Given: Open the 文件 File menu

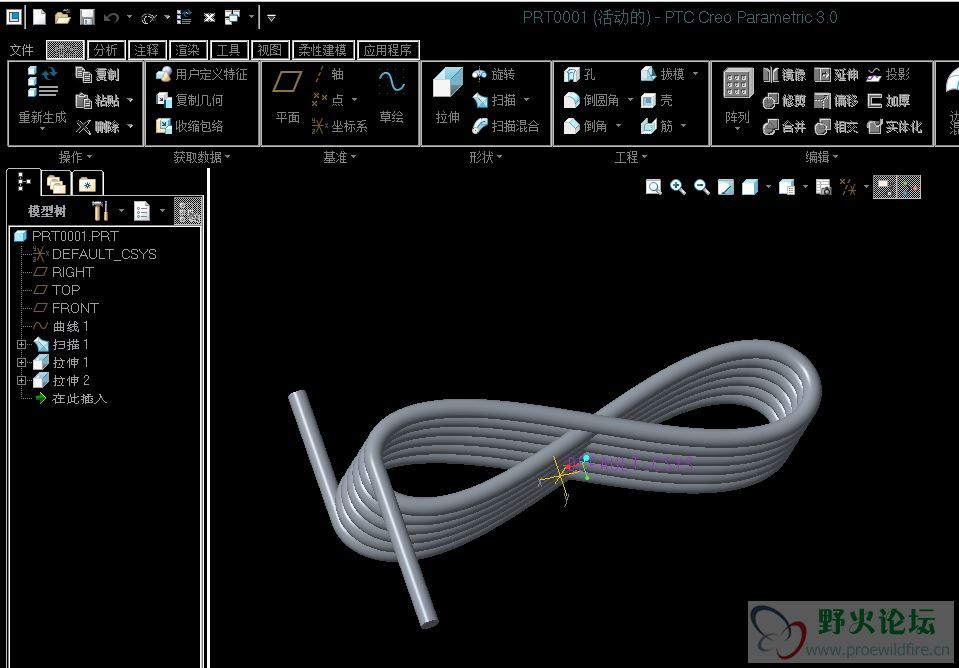Looking at the screenshot, I should tap(22, 50).
